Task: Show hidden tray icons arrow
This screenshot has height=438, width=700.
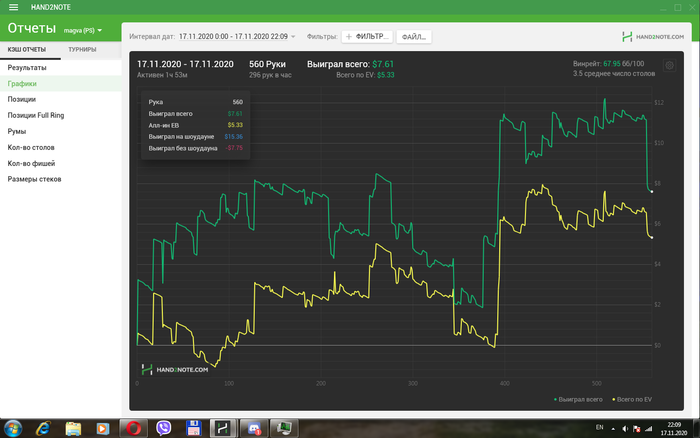Action: pos(613,429)
